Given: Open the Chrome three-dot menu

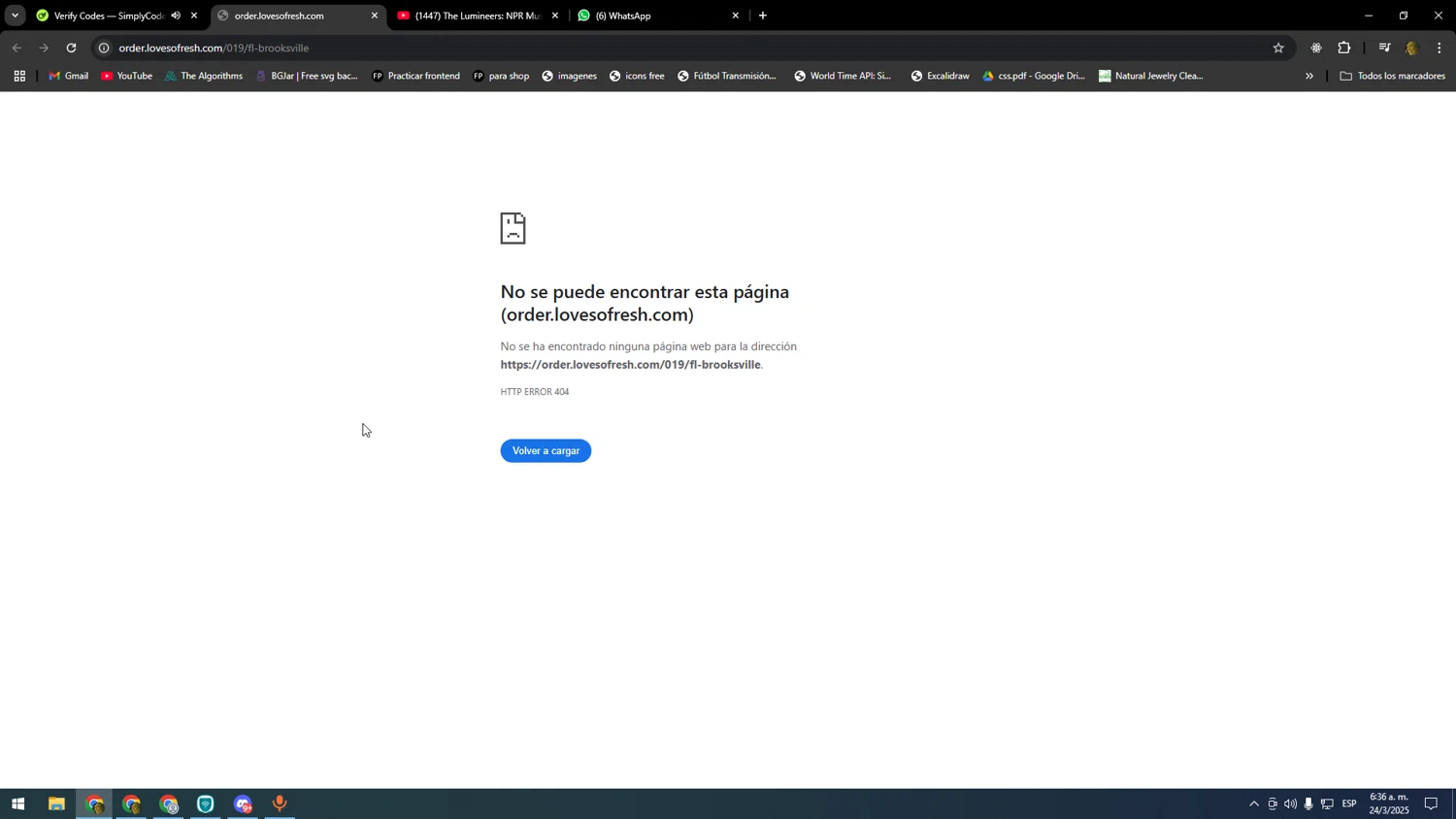Looking at the screenshot, I should tap(1439, 48).
